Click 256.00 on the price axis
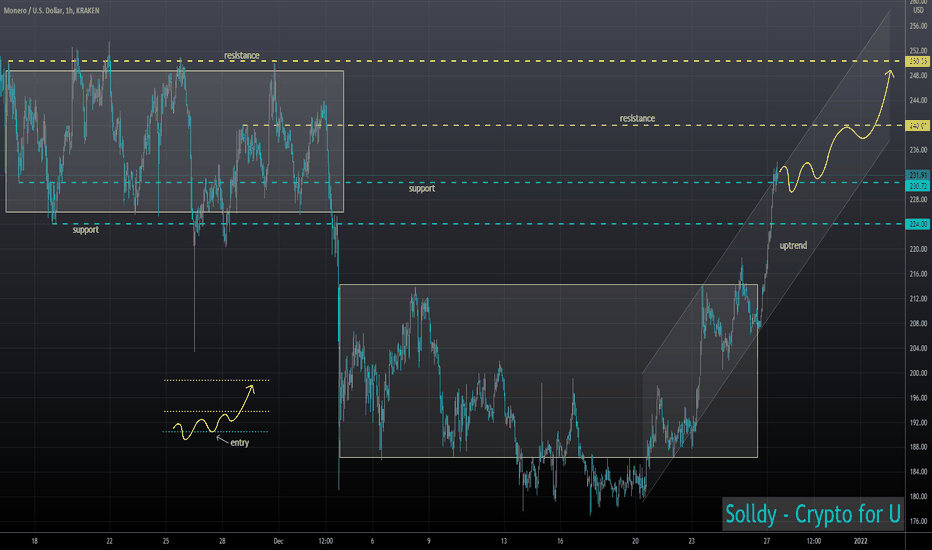The width and height of the screenshot is (932, 550). point(918,26)
